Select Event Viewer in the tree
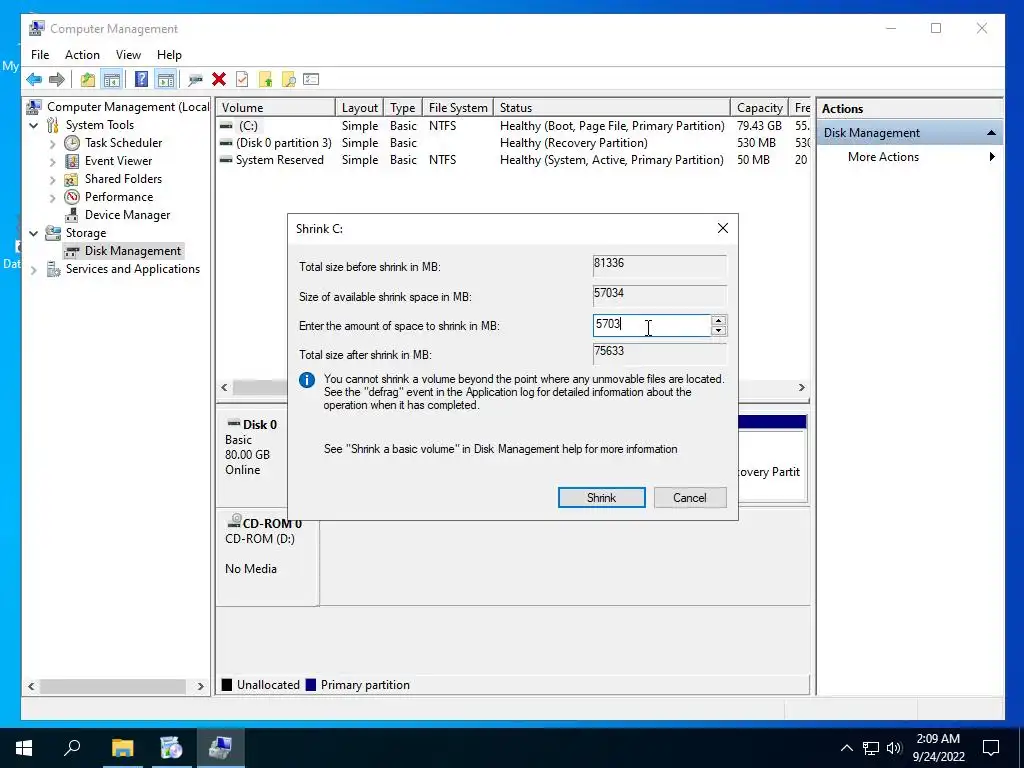 pos(118,161)
